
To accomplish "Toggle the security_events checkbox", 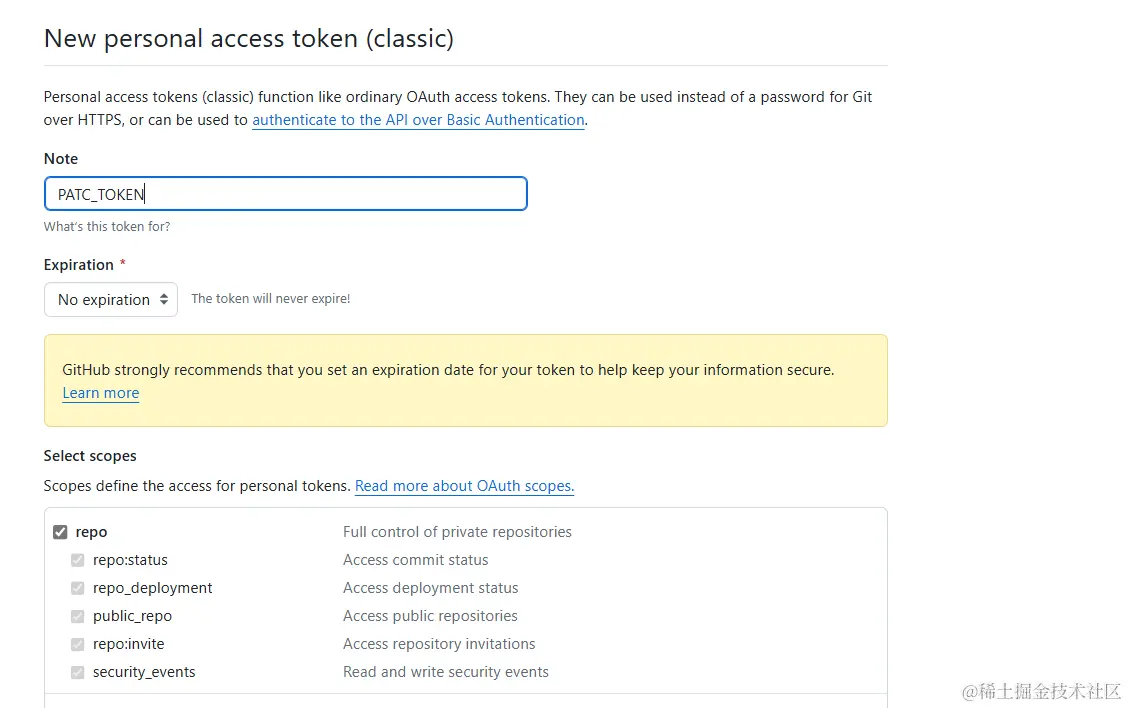I will (x=77, y=672).
